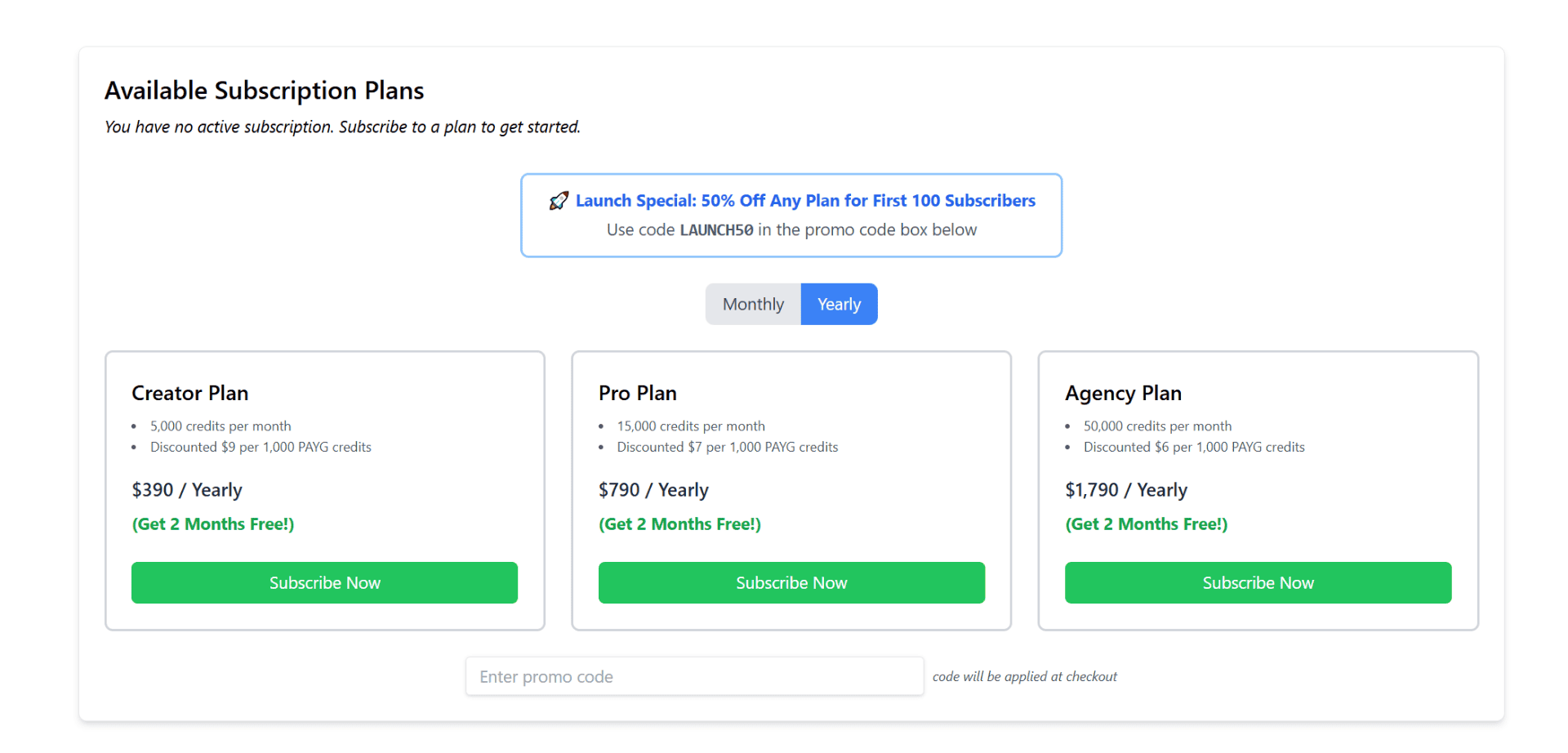Screen dimensions: 1568x753
Task: Focus the Enter promo code field
Action: coord(694,676)
